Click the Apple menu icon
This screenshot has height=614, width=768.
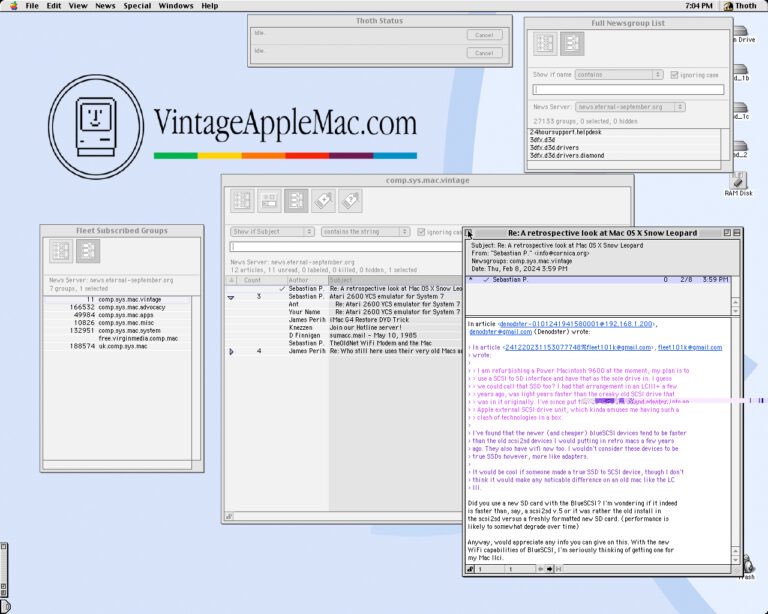[14, 6]
